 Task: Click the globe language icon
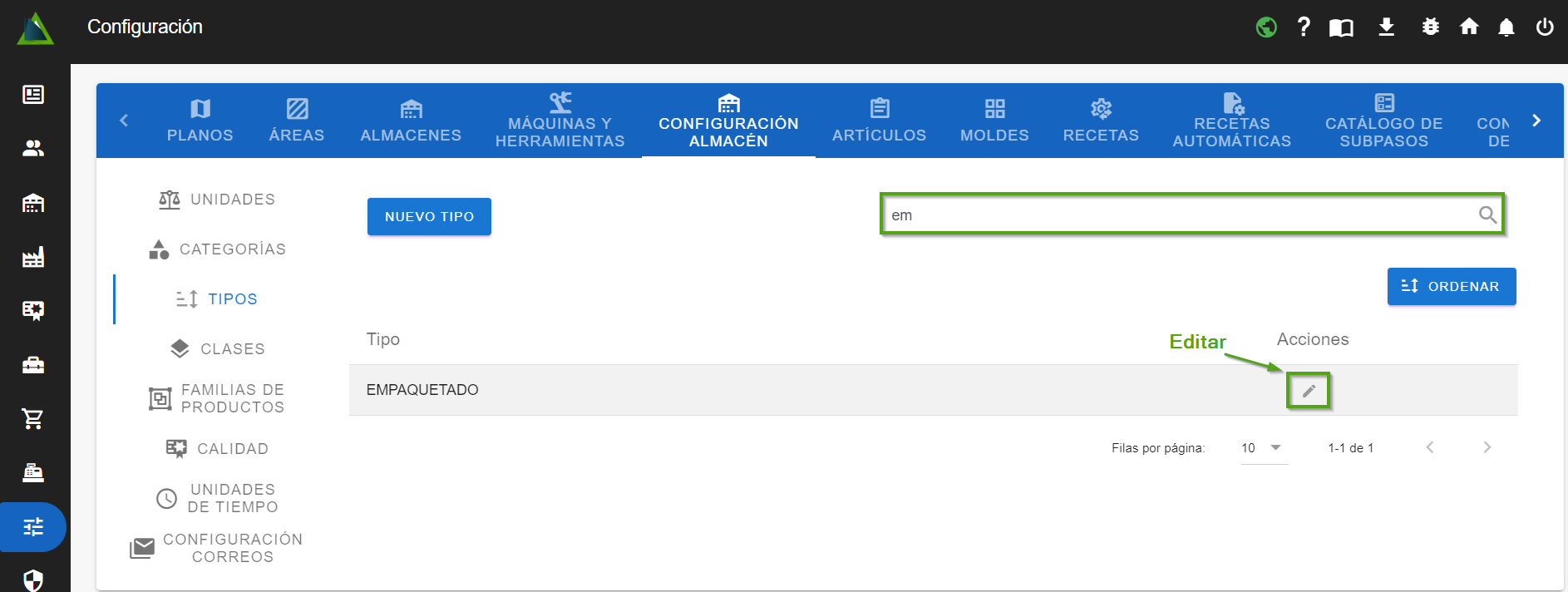1265,27
